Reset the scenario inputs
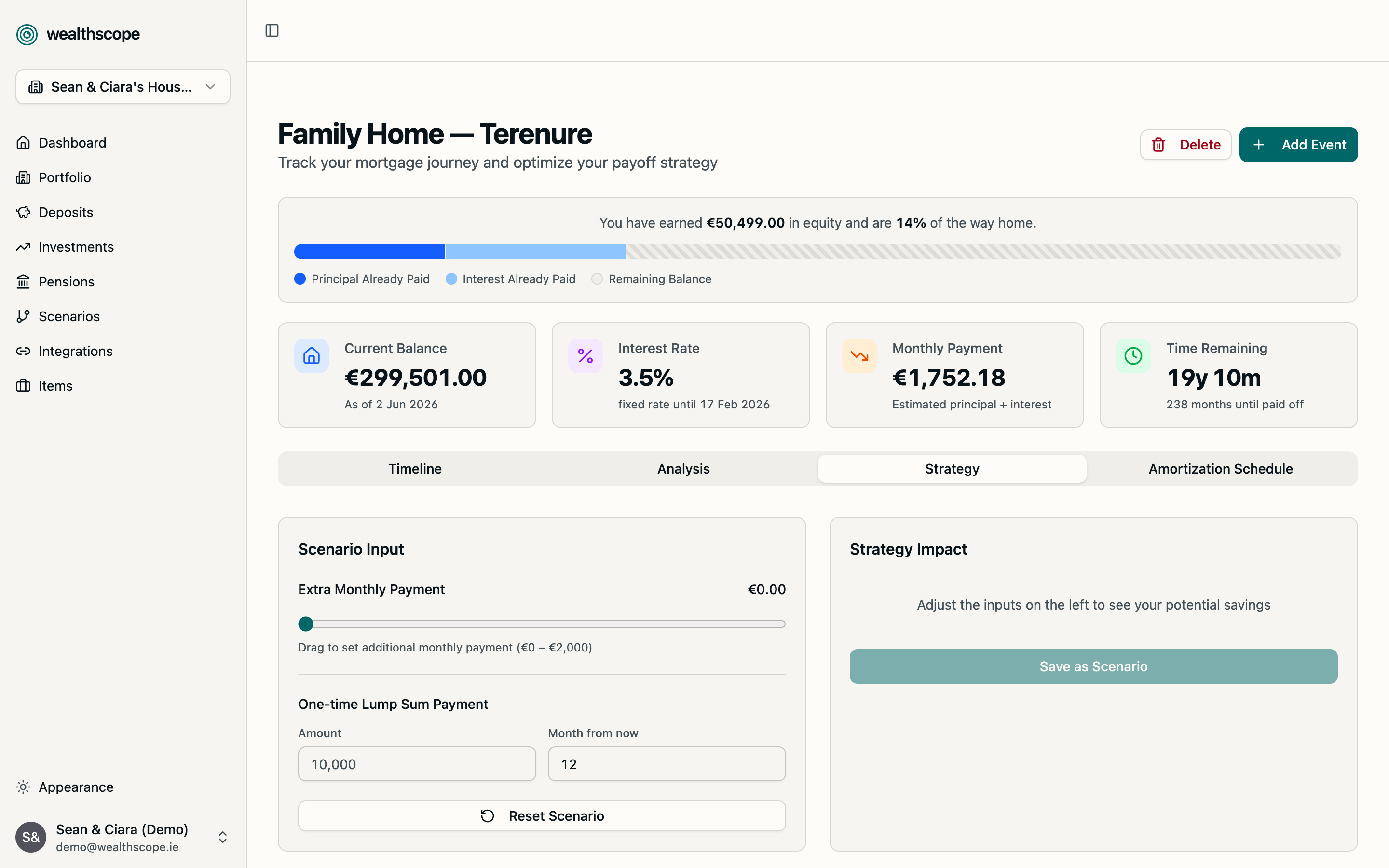The width and height of the screenshot is (1389, 868). 542,816
